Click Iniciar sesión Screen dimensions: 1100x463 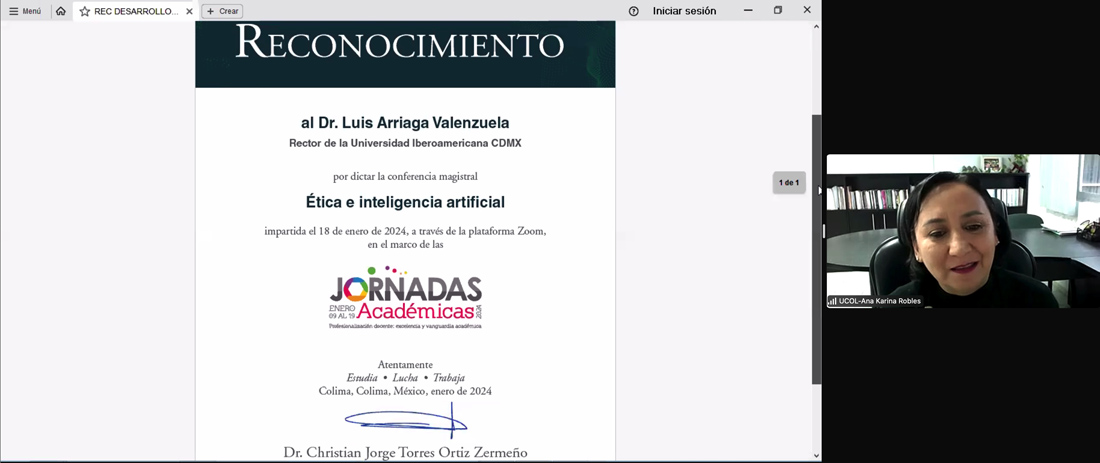point(684,11)
